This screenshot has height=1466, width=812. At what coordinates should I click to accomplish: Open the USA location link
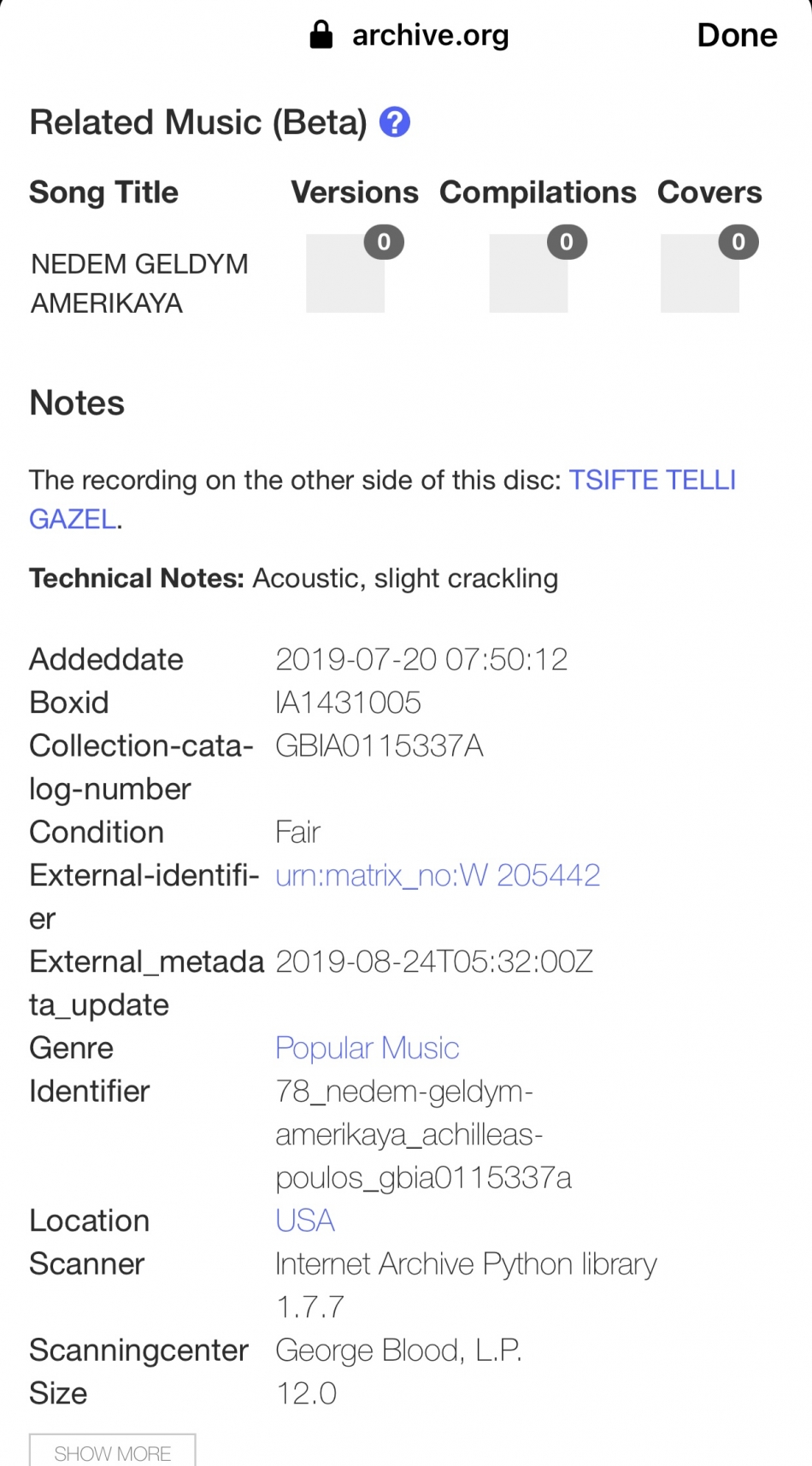pyautogui.click(x=305, y=1221)
